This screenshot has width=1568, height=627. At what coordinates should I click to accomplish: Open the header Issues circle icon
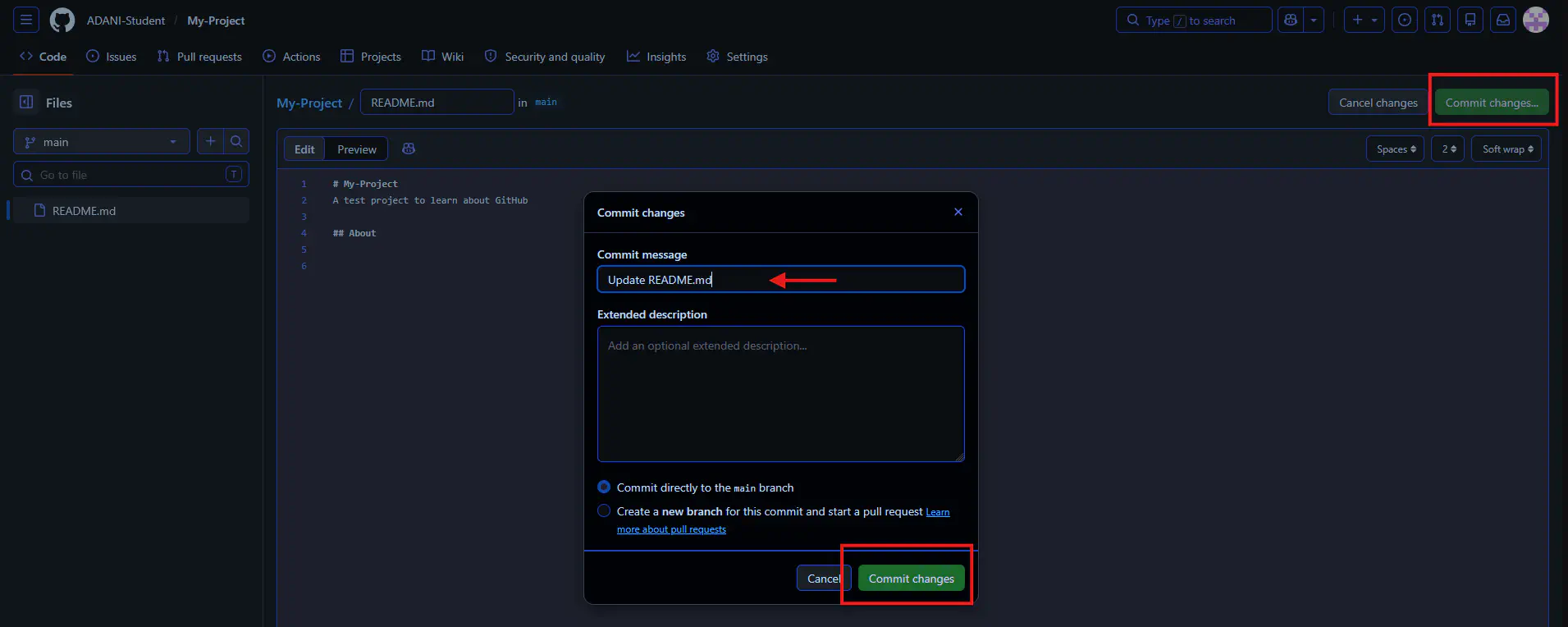click(x=1405, y=20)
